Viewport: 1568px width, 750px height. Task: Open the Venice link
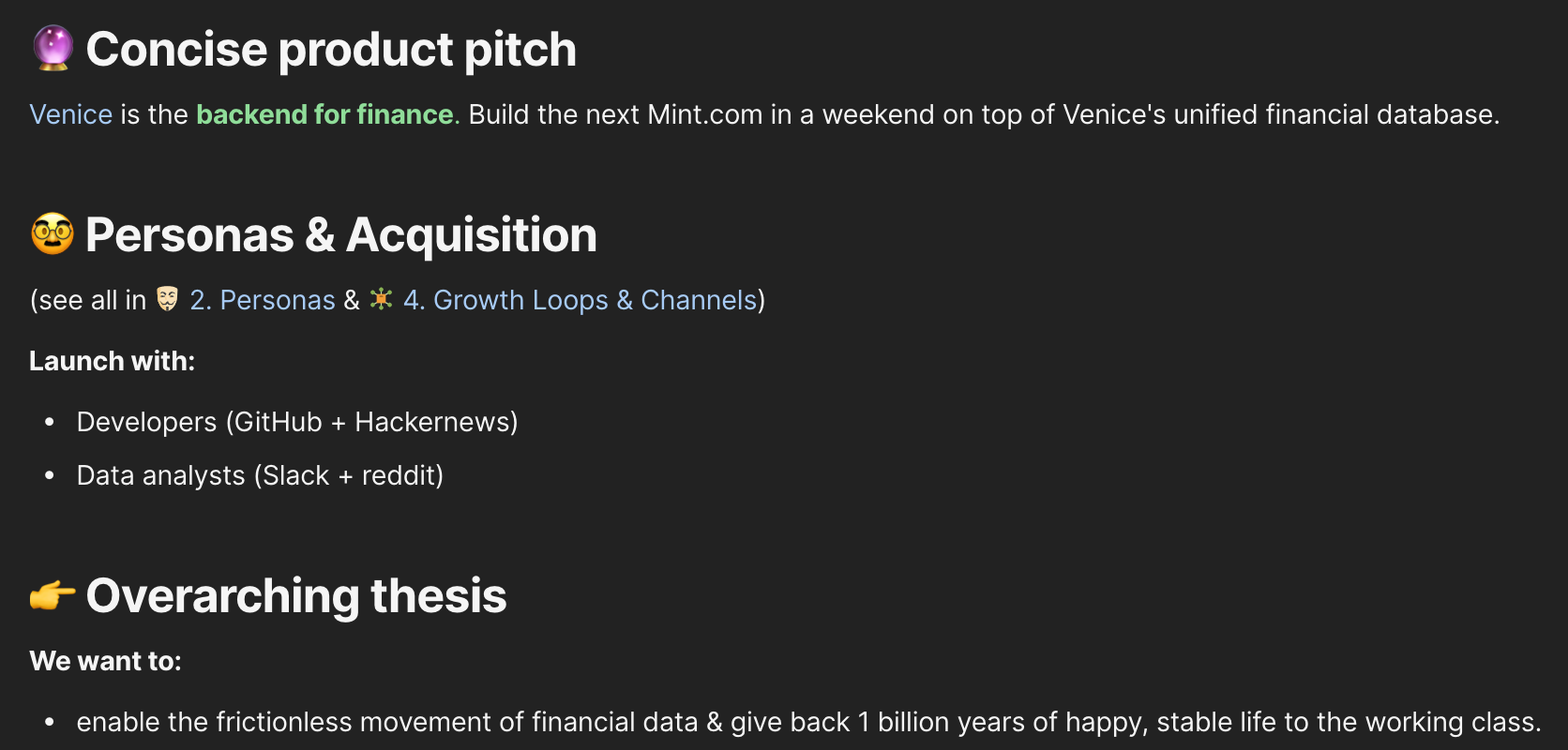pos(71,114)
